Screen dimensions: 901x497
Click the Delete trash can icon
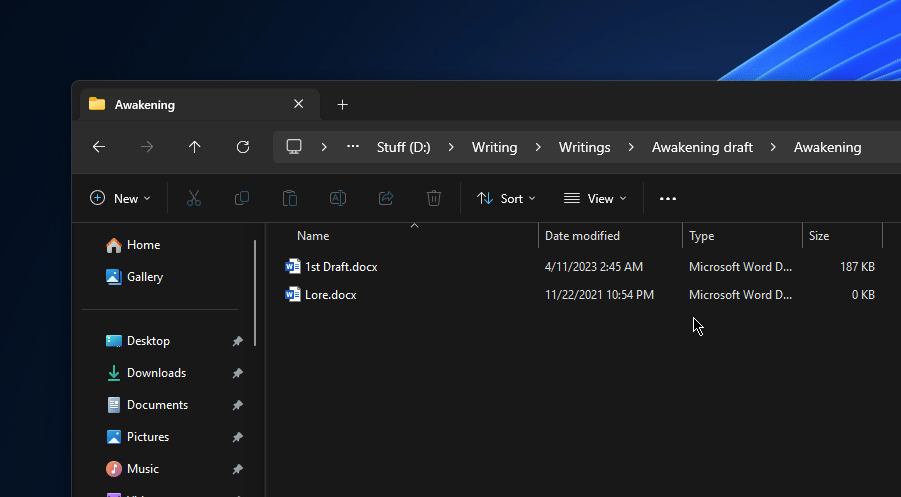[434, 198]
